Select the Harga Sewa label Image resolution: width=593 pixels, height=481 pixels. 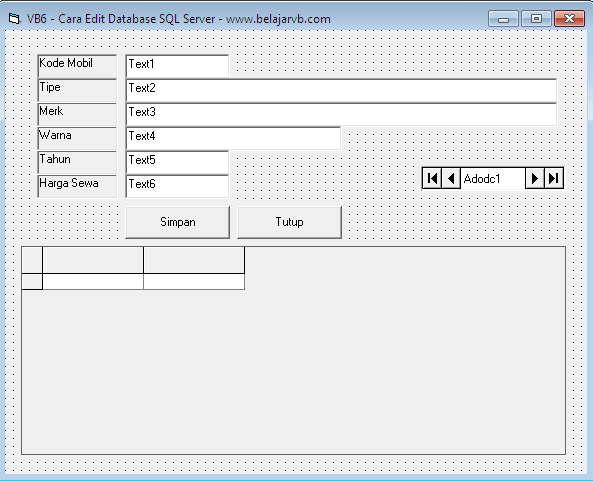click(x=77, y=186)
